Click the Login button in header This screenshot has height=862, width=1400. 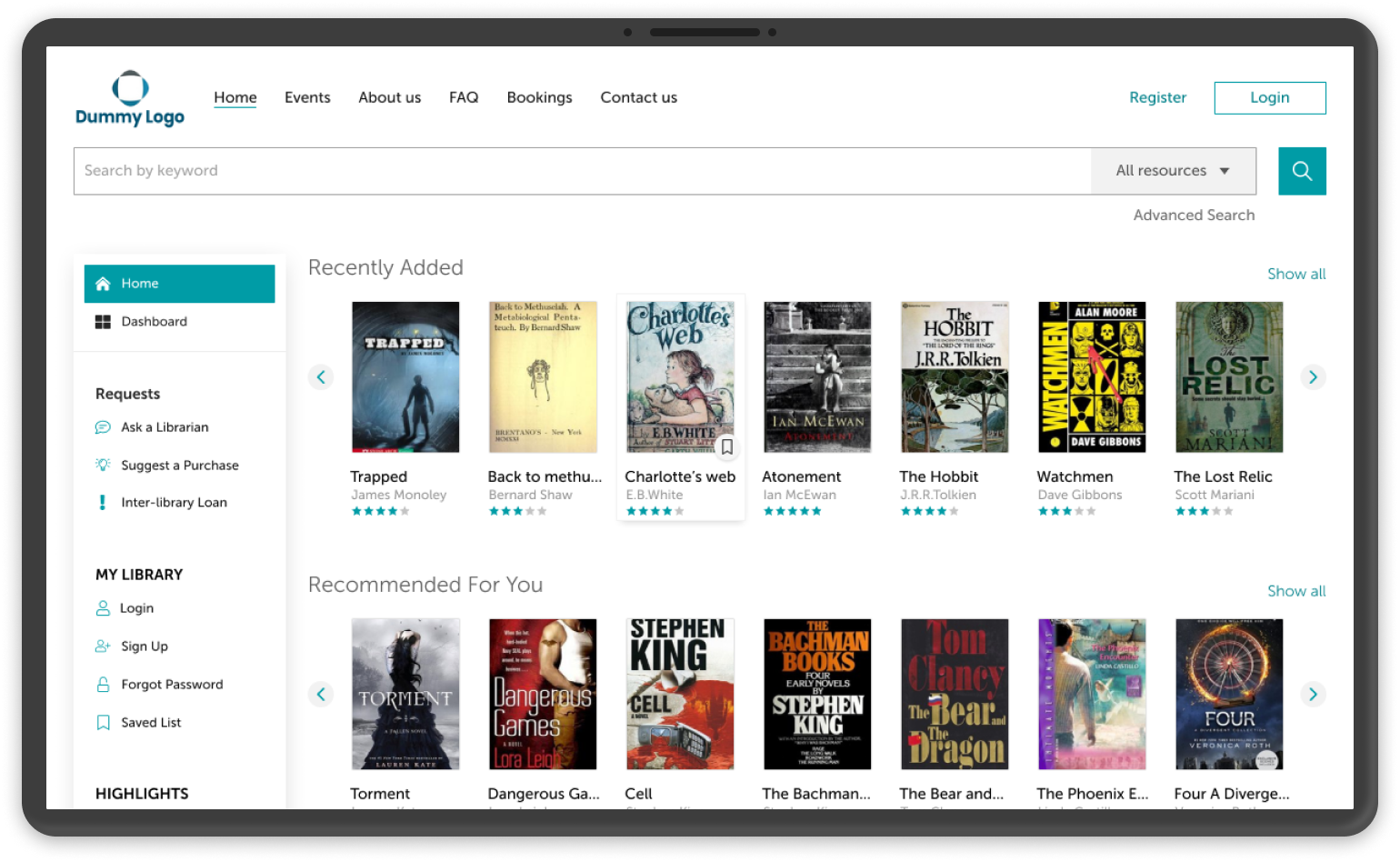[1270, 98]
